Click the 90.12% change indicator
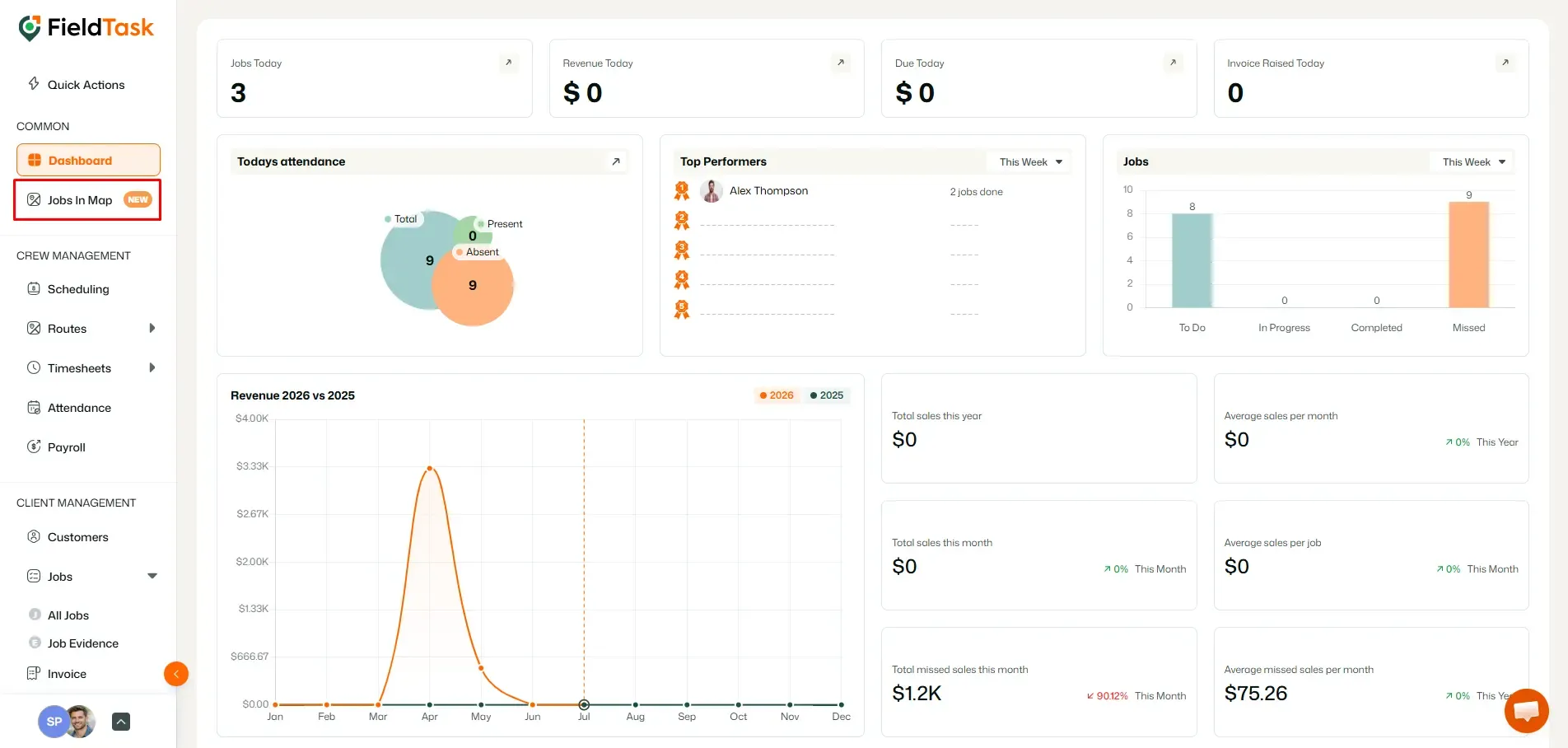The width and height of the screenshot is (1568, 748). coord(1107,696)
